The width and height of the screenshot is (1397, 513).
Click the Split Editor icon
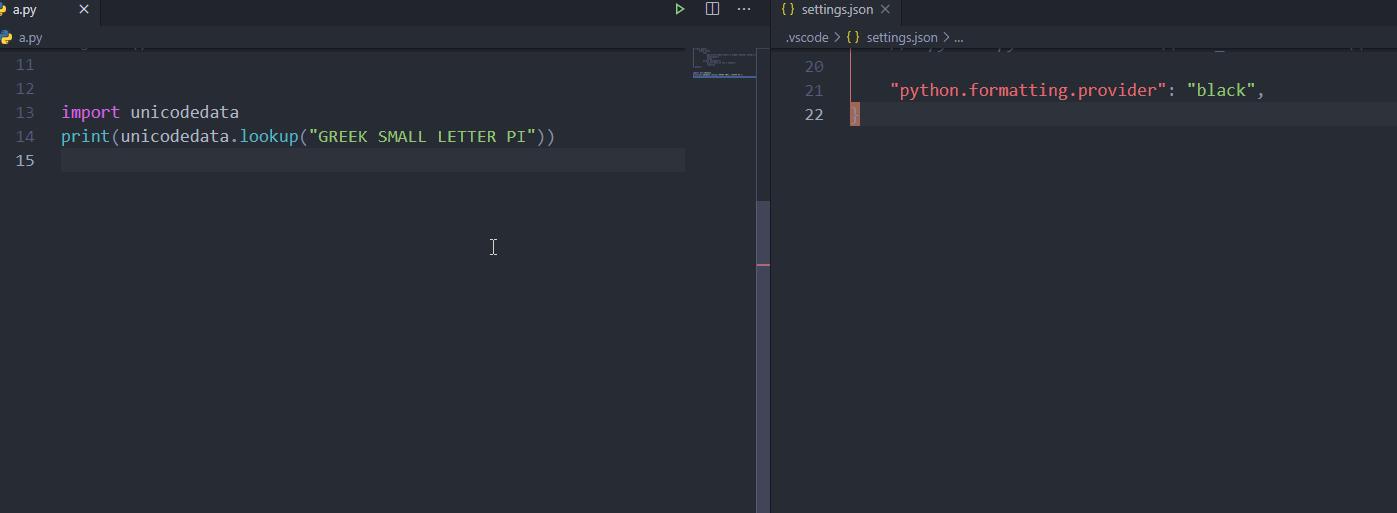point(712,9)
